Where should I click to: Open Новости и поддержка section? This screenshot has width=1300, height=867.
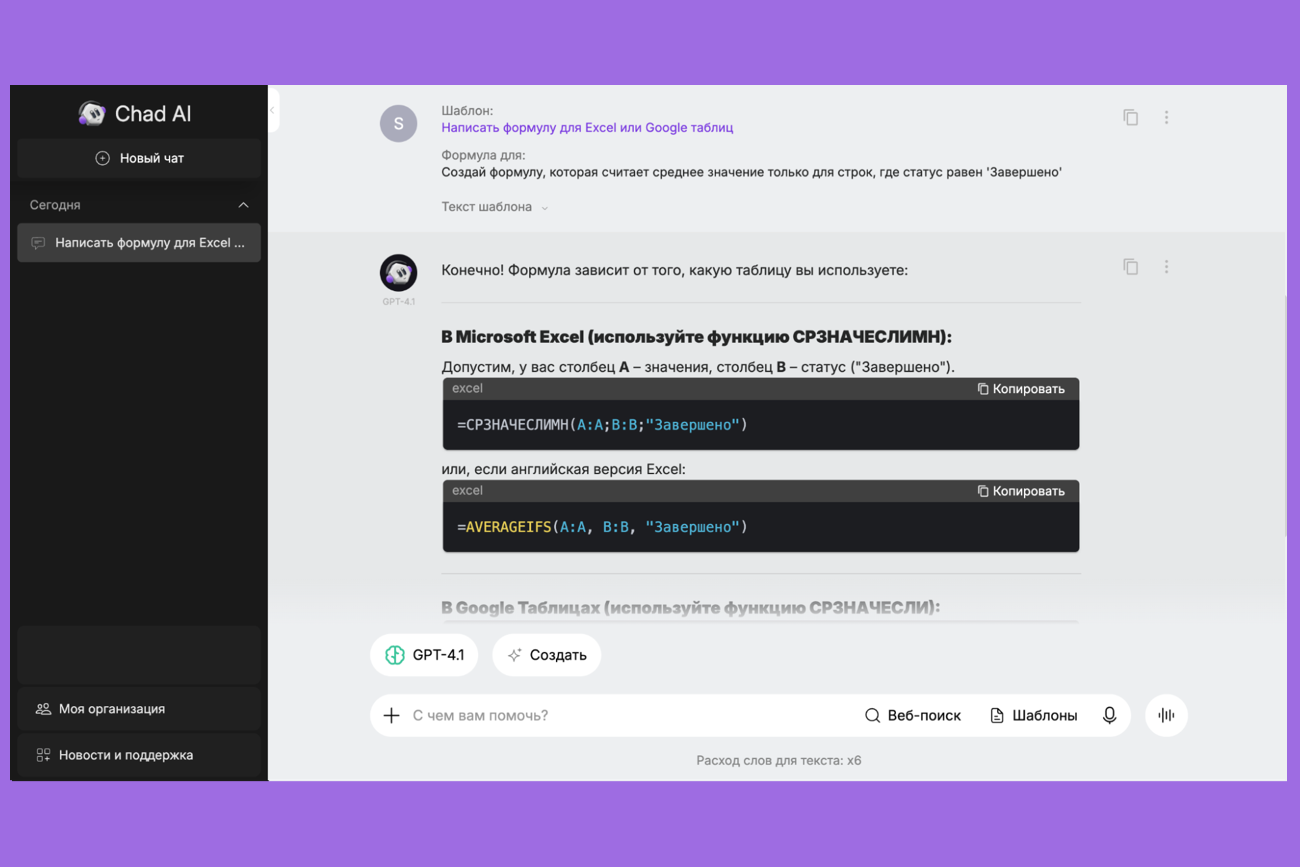tap(139, 755)
